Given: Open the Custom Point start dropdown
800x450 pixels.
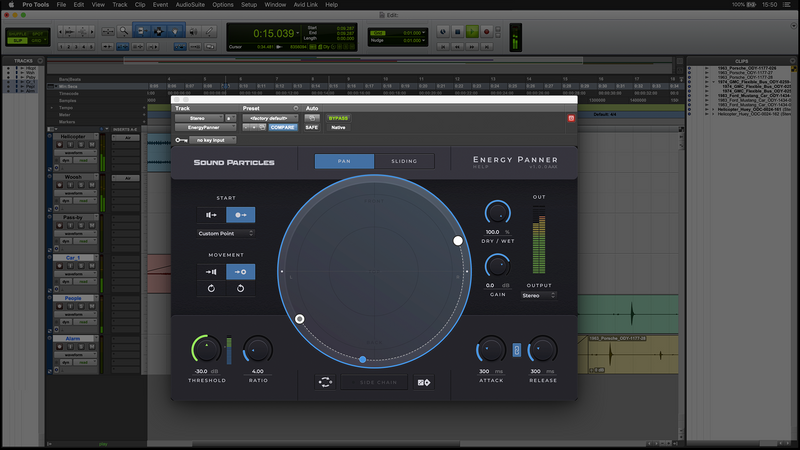Looking at the screenshot, I should coord(225,234).
